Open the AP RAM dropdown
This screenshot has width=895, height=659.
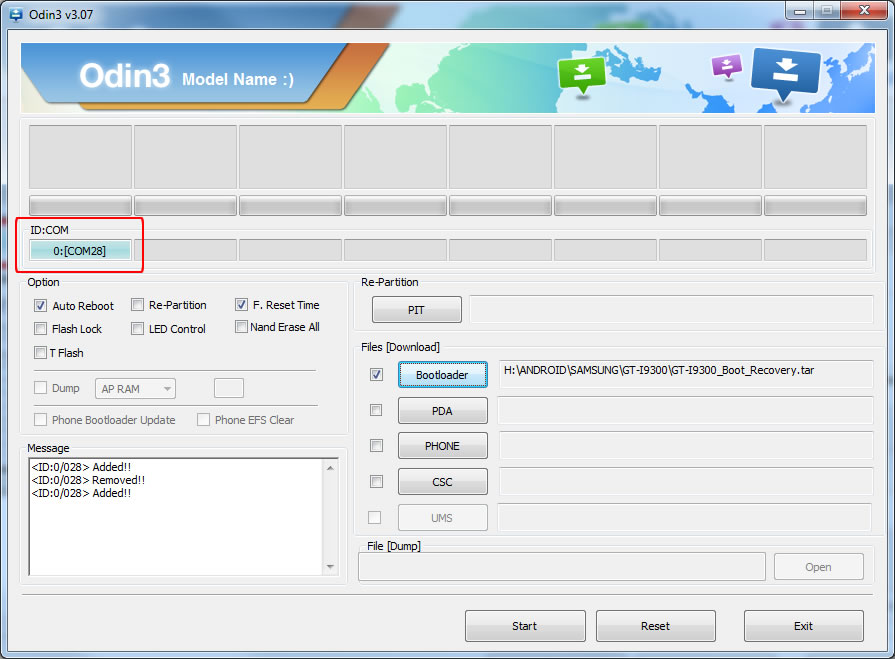[135, 389]
